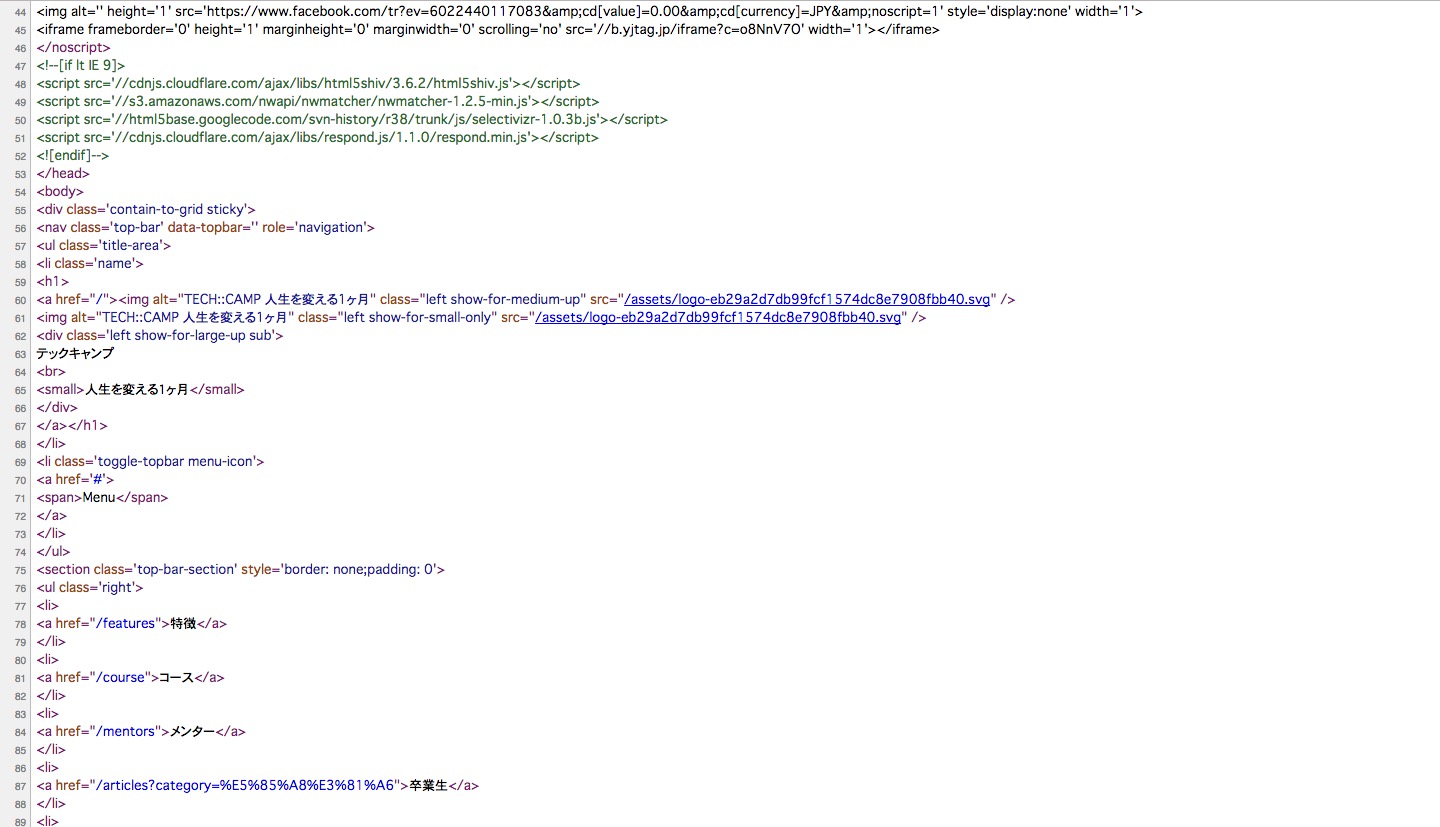Click the Menu span text
The height and width of the screenshot is (827, 1440).
(99, 497)
